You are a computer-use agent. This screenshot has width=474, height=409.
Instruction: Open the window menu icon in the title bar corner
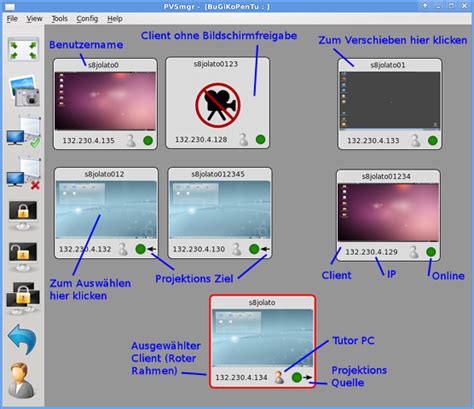10,6
